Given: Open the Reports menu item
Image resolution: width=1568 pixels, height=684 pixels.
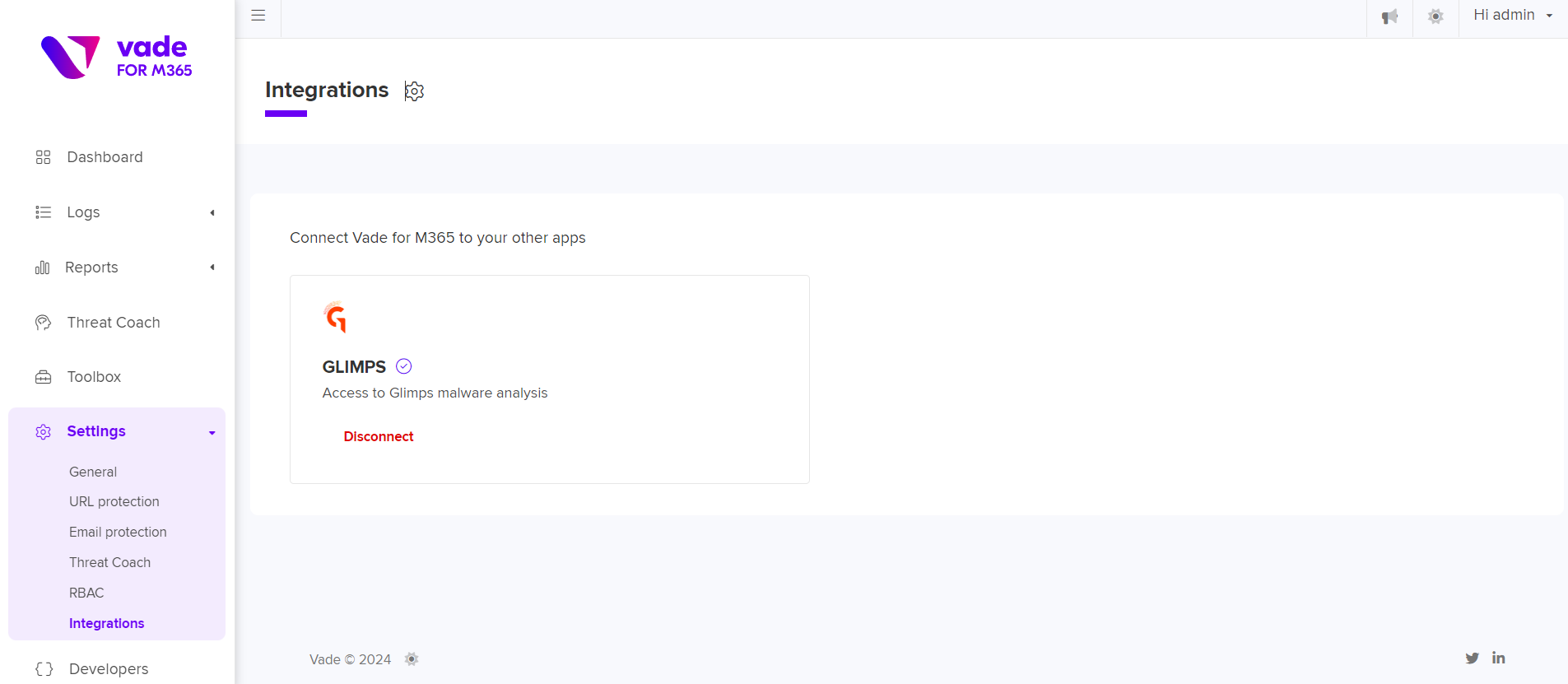Looking at the screenshot, I should (x=91, y=268).
